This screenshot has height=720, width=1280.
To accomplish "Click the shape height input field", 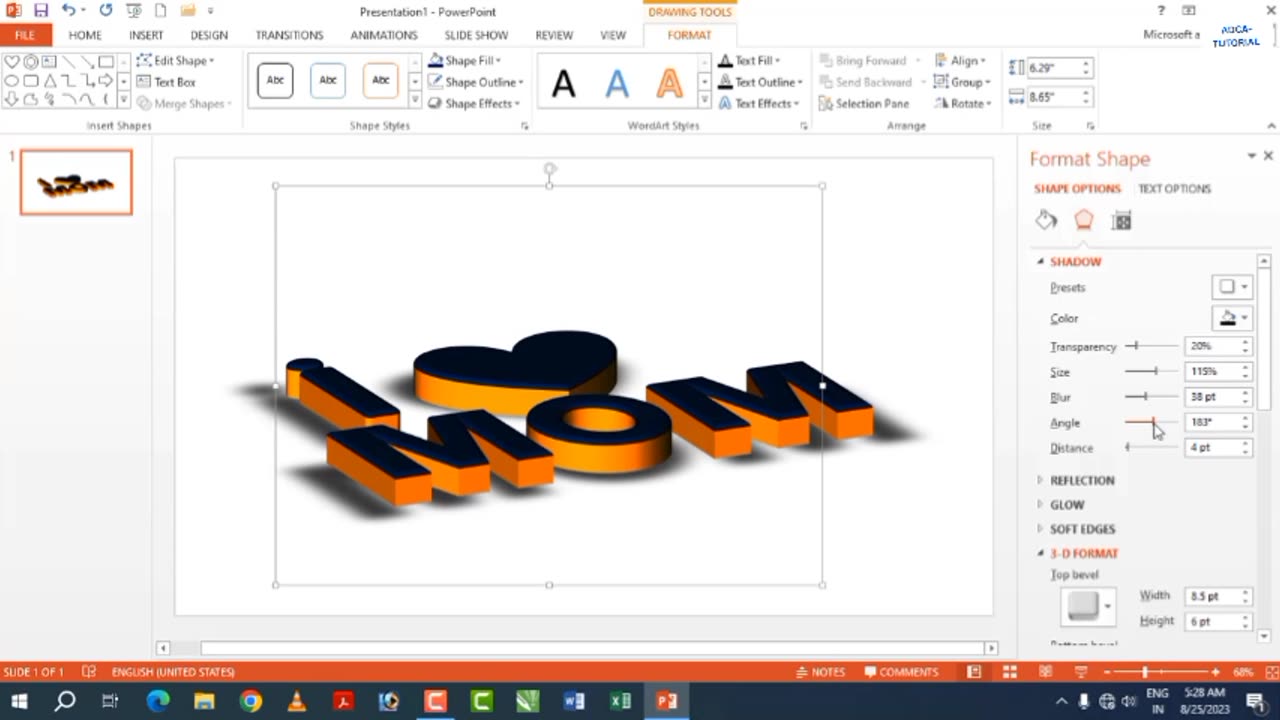I will [1052, 68].
